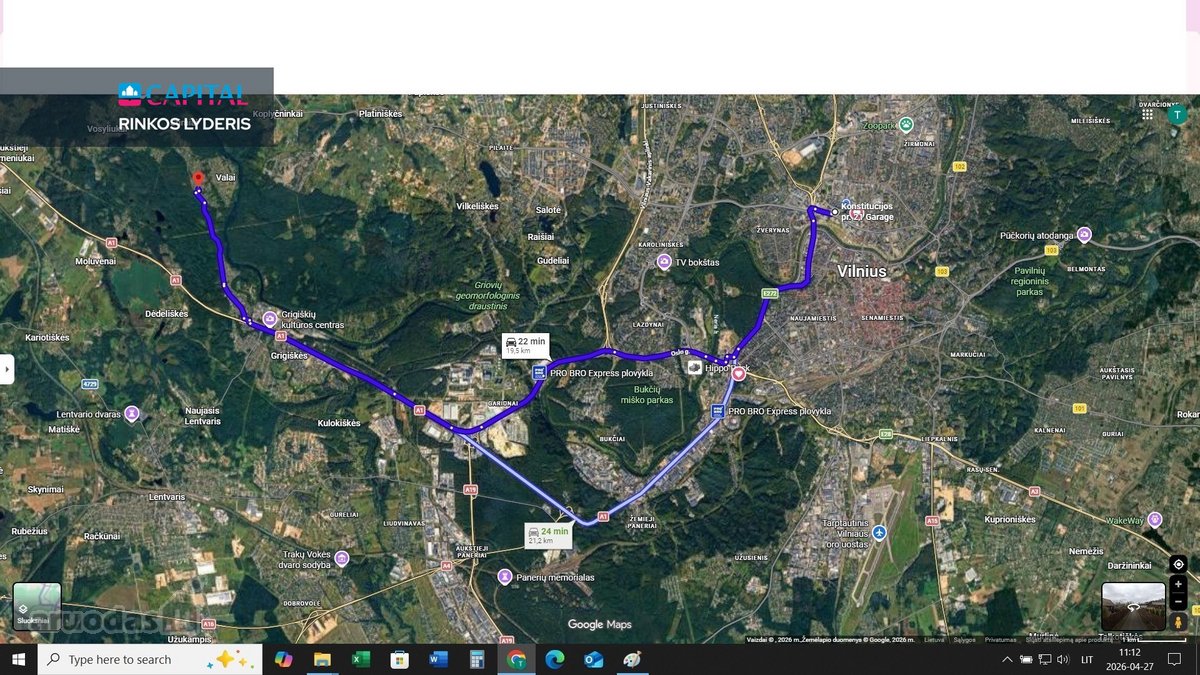Click the pink heart saved-place marker
This screenshot has height=675, width=1200.
(x=739, y=373)
